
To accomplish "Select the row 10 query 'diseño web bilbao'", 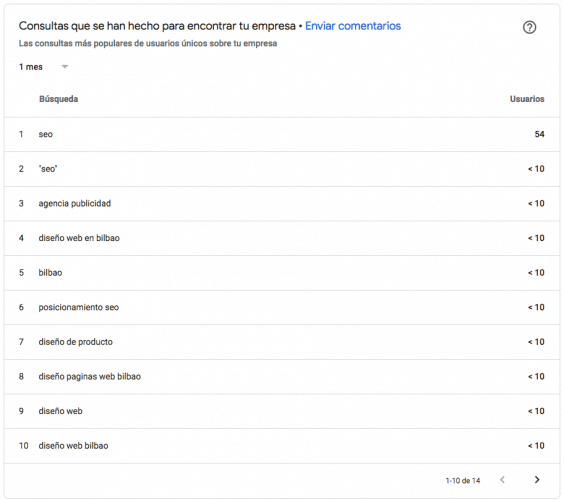I will pyautogui.click(x=73, y=446).
